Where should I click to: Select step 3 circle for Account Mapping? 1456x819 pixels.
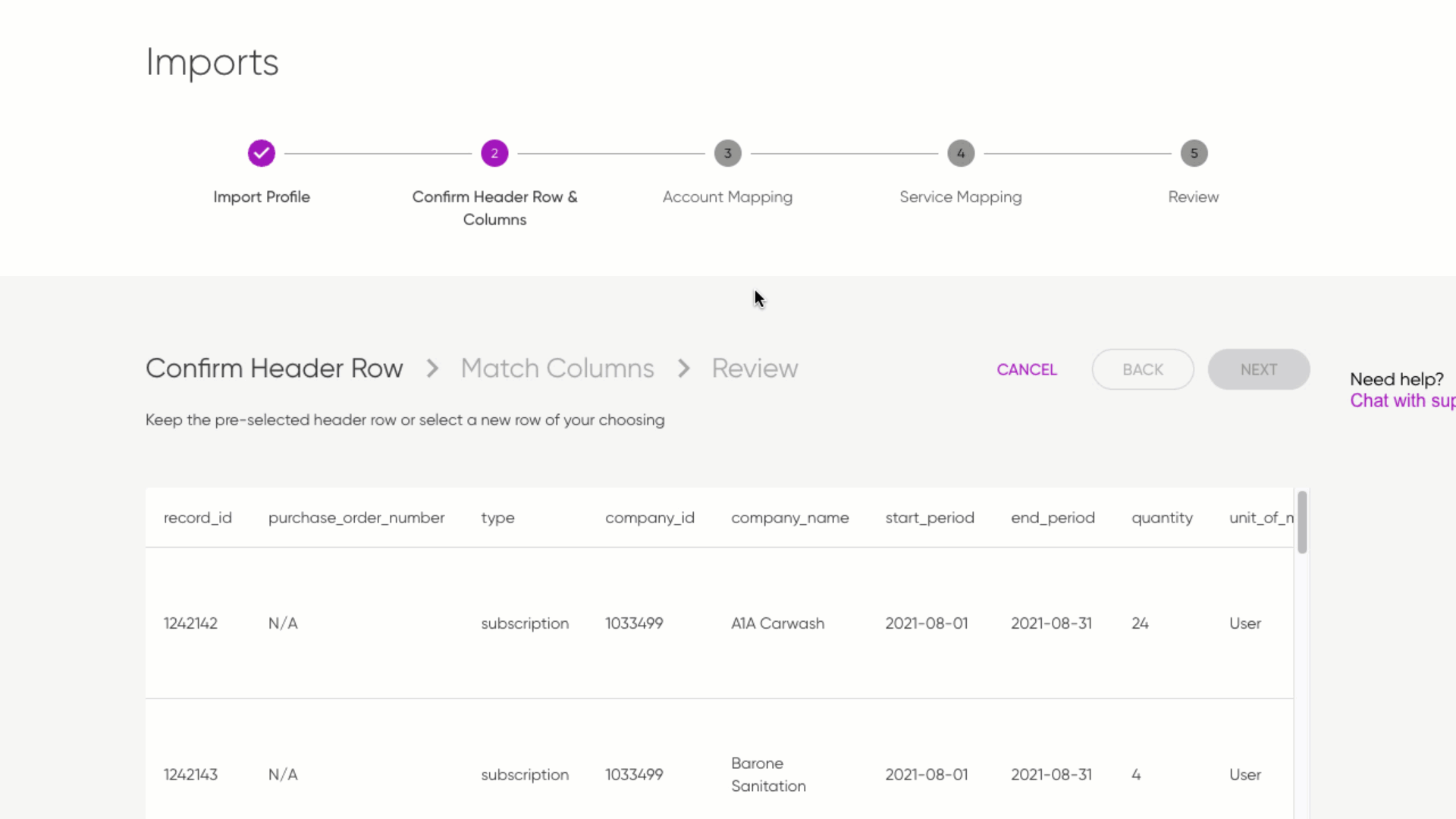point(727,153)
